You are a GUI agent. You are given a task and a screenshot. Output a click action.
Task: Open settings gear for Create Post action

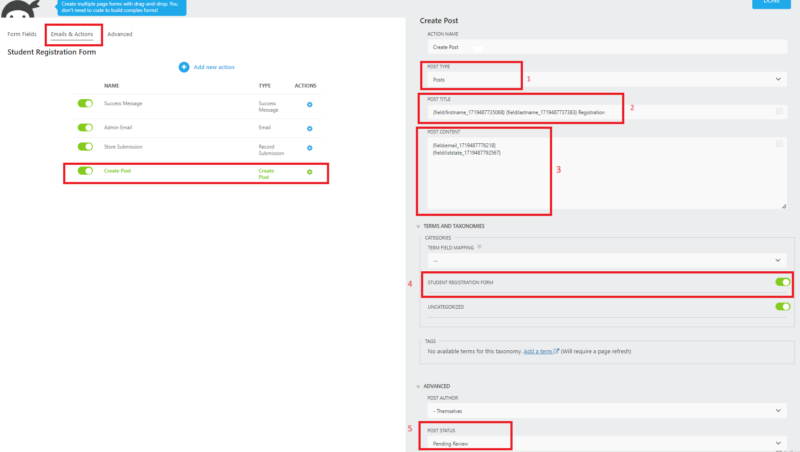coord(310,172)
